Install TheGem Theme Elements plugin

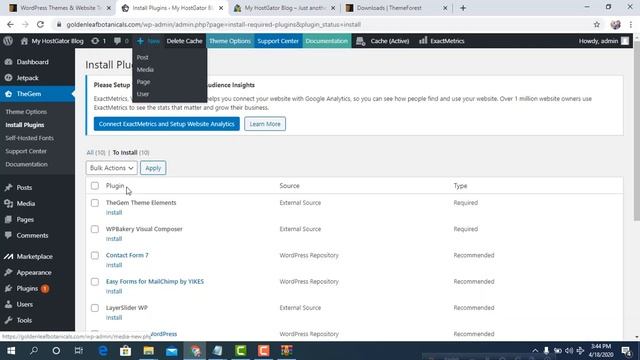[114, 213]
